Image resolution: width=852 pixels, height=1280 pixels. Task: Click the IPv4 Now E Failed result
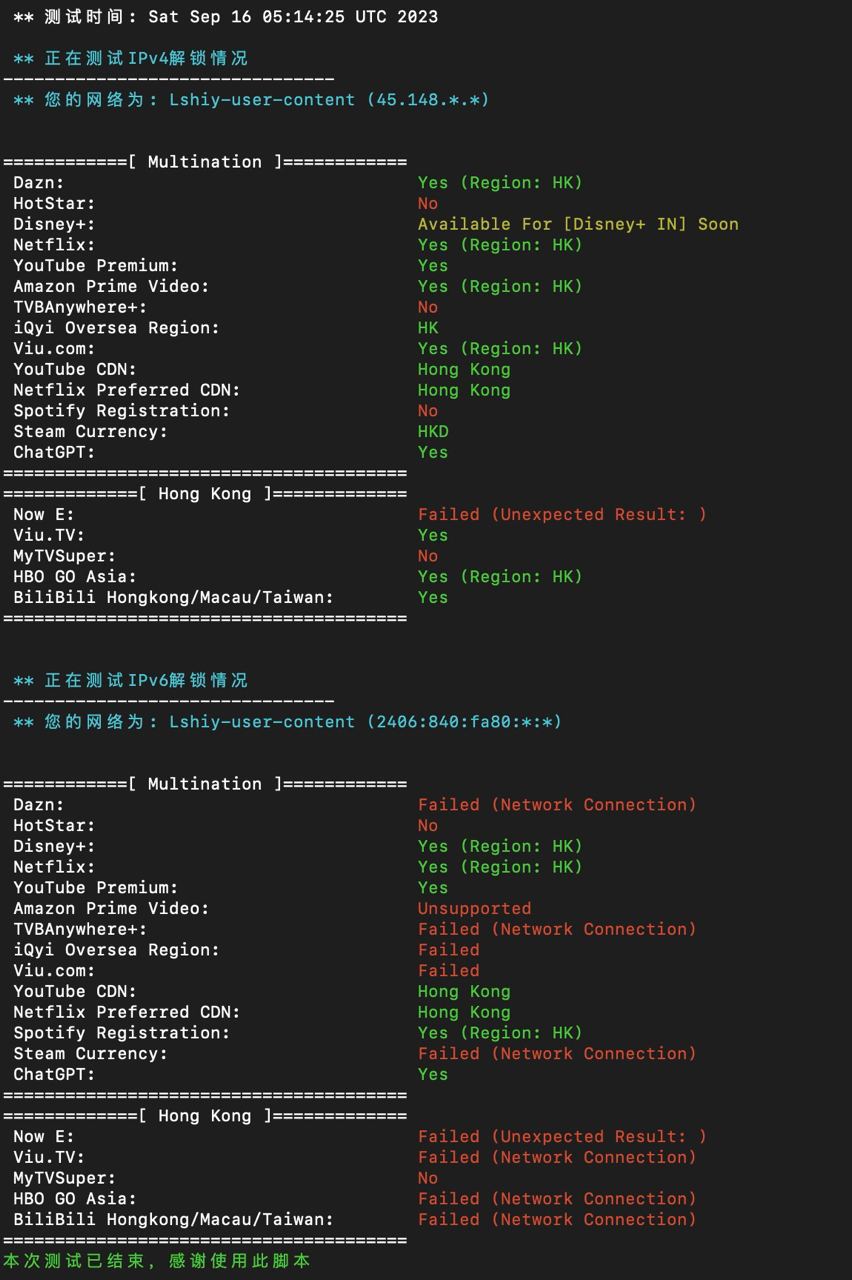(562, 515)
